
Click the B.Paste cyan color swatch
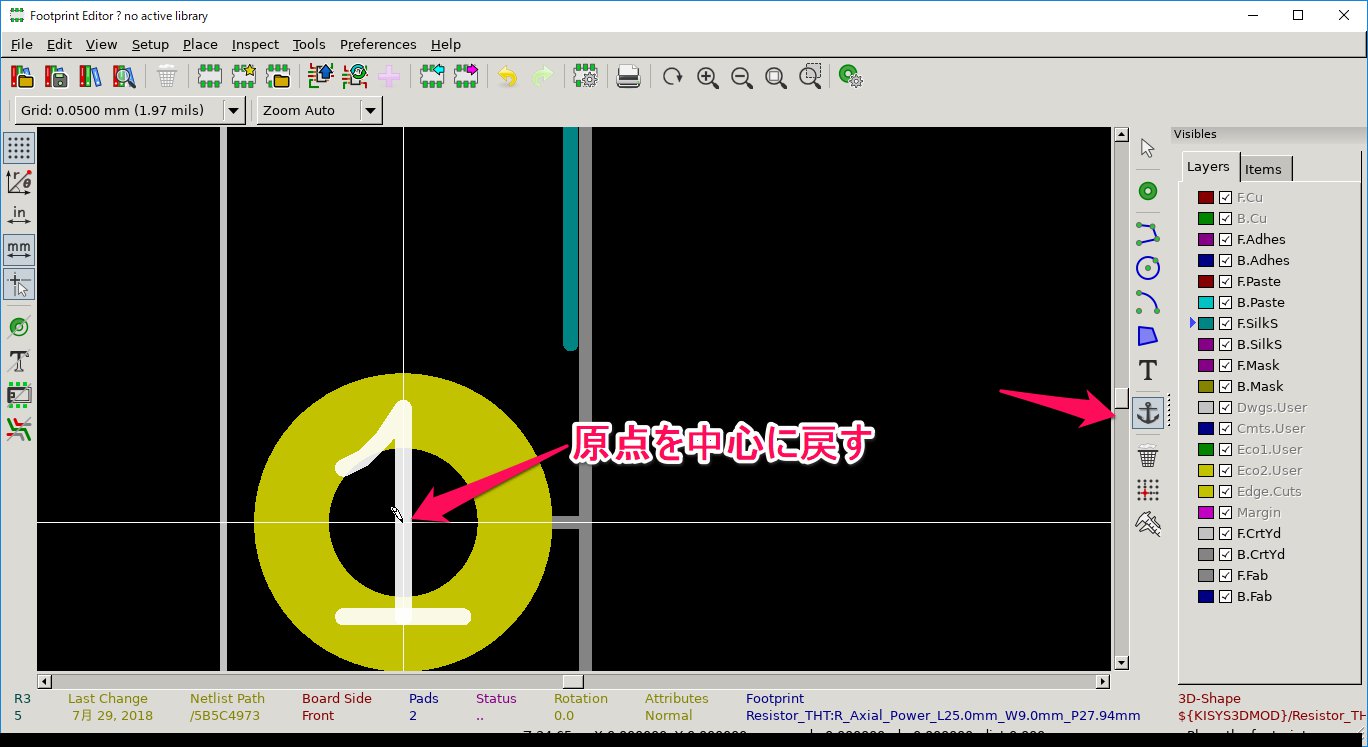[1205, 303]
